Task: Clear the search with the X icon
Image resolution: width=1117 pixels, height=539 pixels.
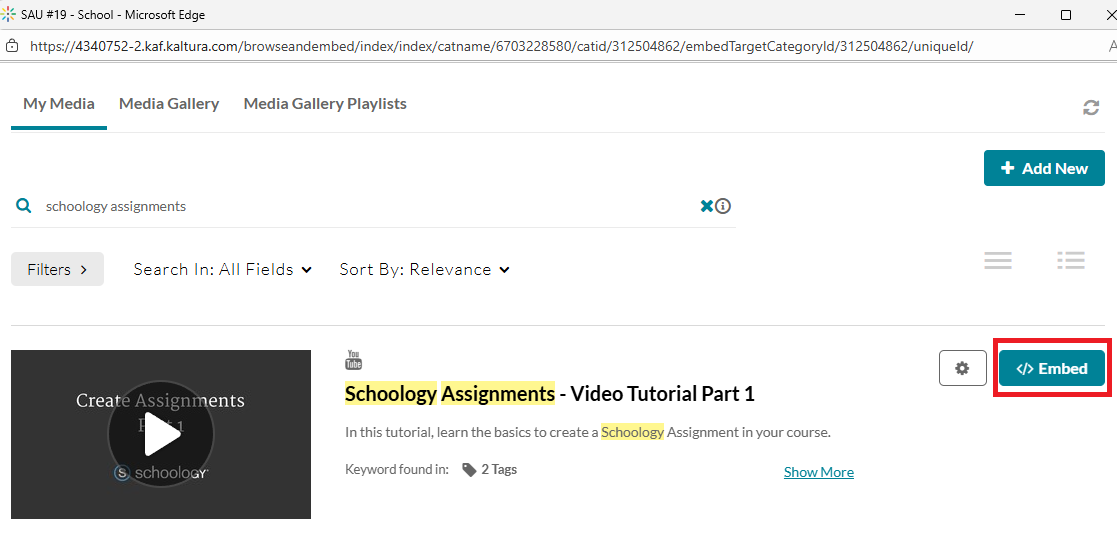Action: click(706, 206)
